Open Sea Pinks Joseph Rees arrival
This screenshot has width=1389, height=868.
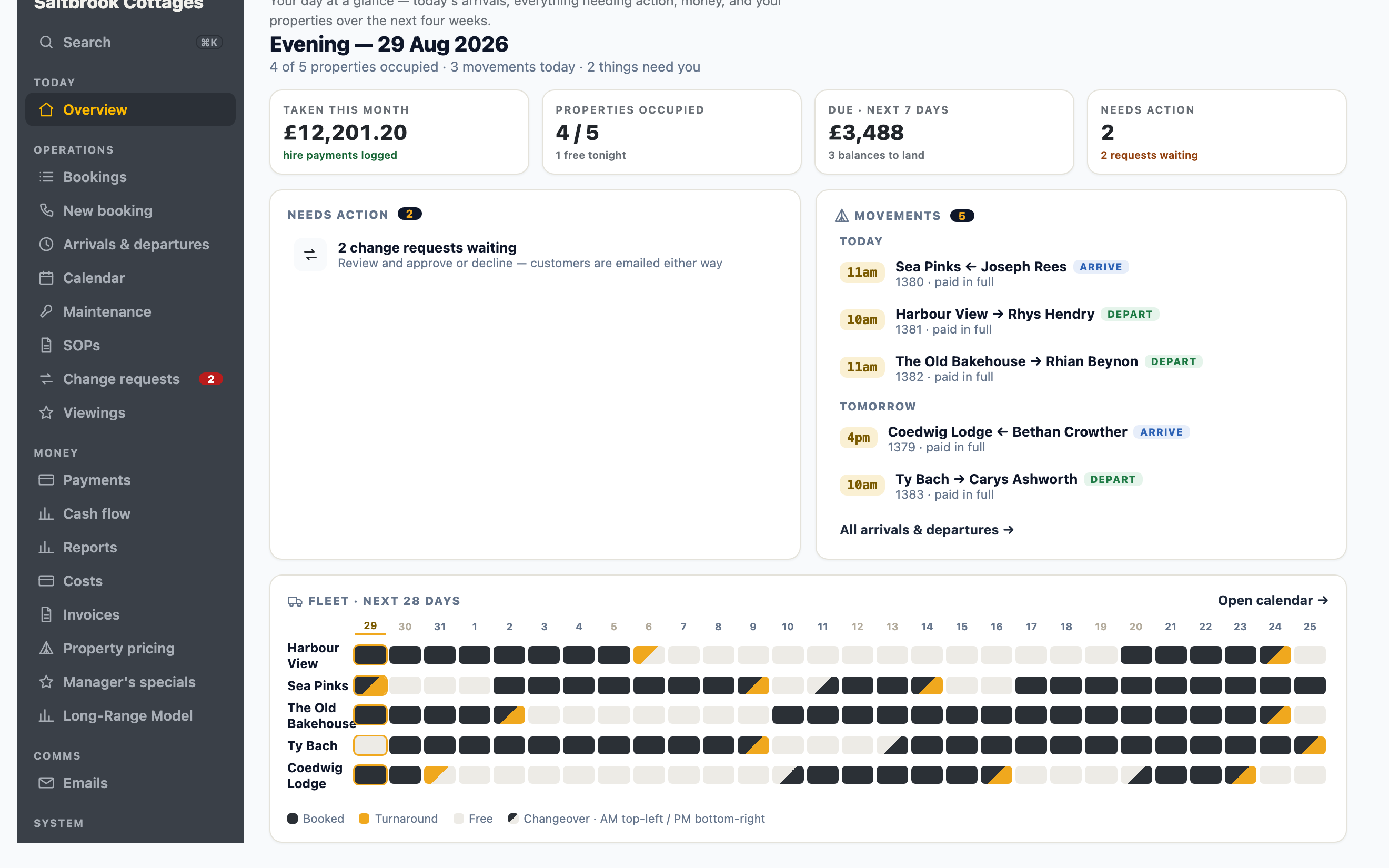[1081, 274]
